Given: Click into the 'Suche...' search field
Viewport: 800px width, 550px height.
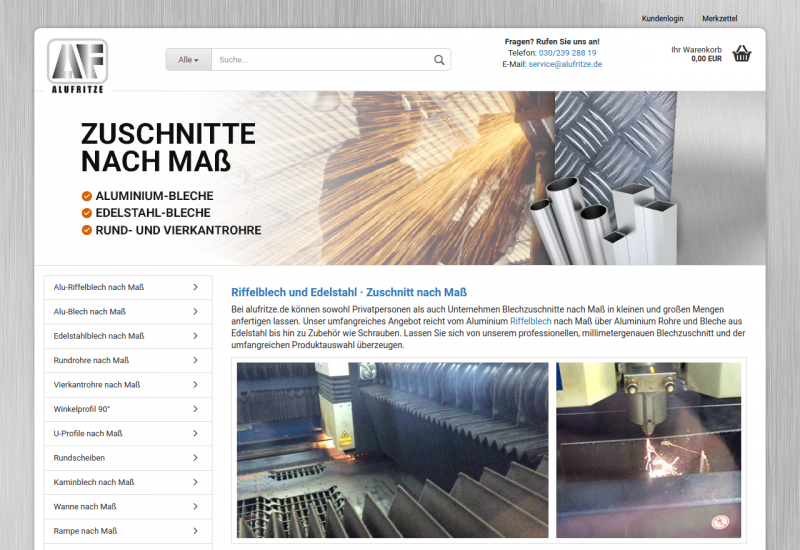Looking at the screenshot, I should coord(320,60).
